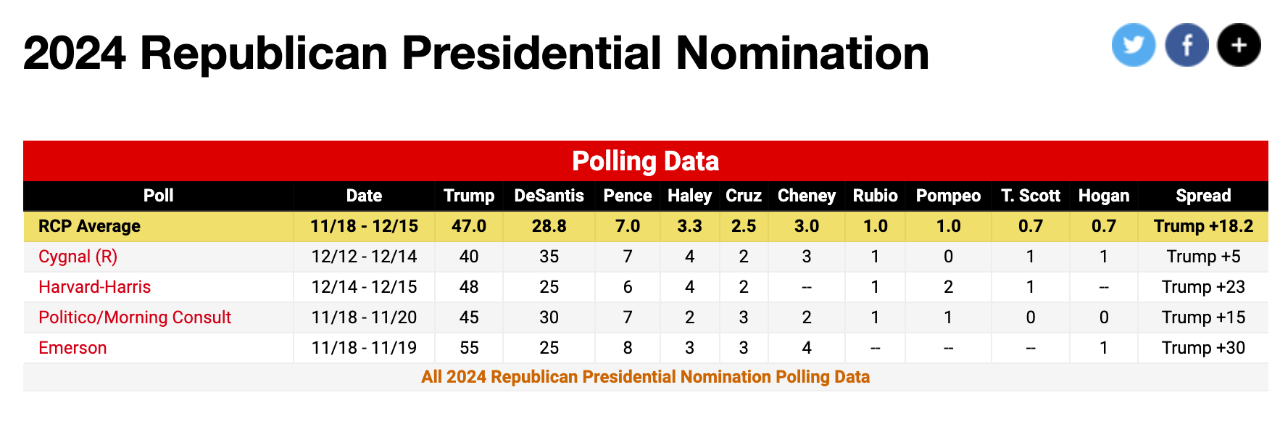Open the plus more-sharing icon
This screenshot has height=423, width=1280.
click(x=1239, y=46)
